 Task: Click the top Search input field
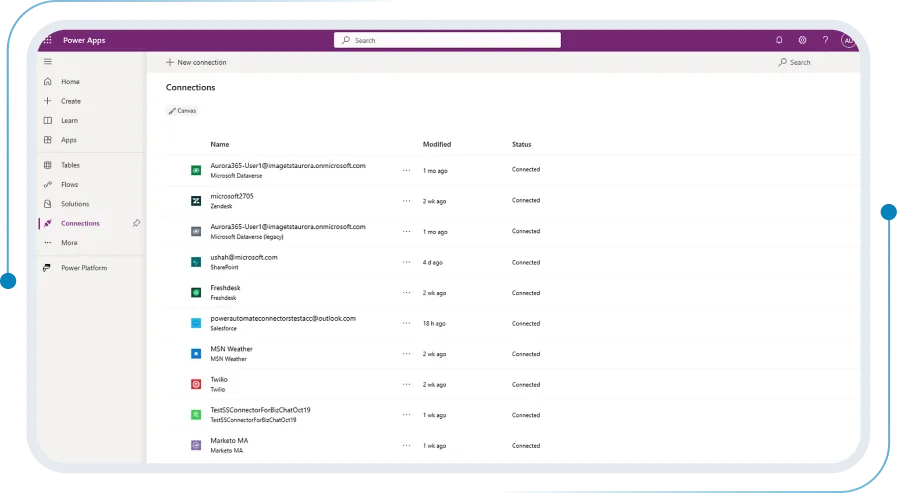pos(447,40)
